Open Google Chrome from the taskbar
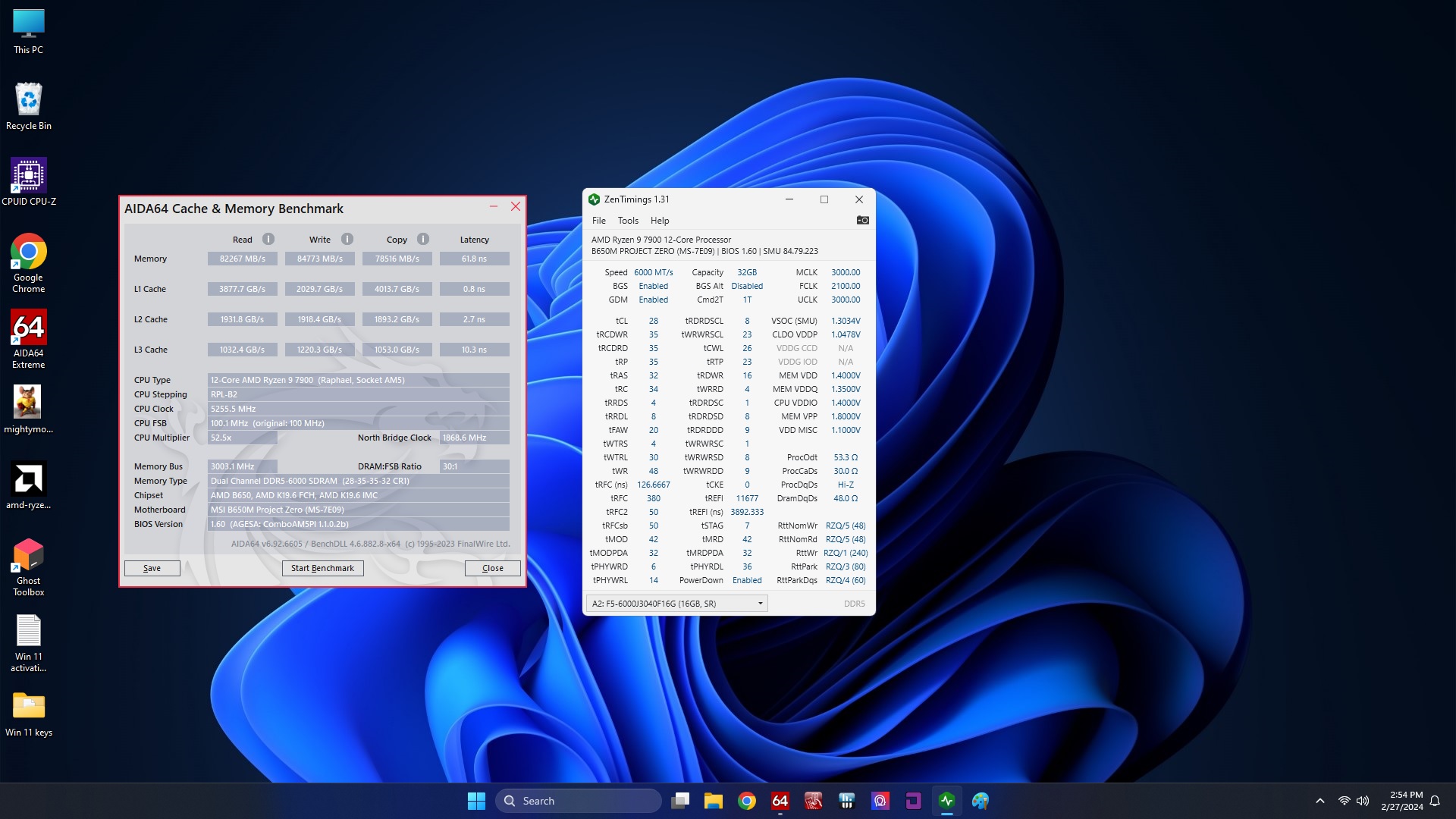This screenshot has width=1456, height=819. 747,801
